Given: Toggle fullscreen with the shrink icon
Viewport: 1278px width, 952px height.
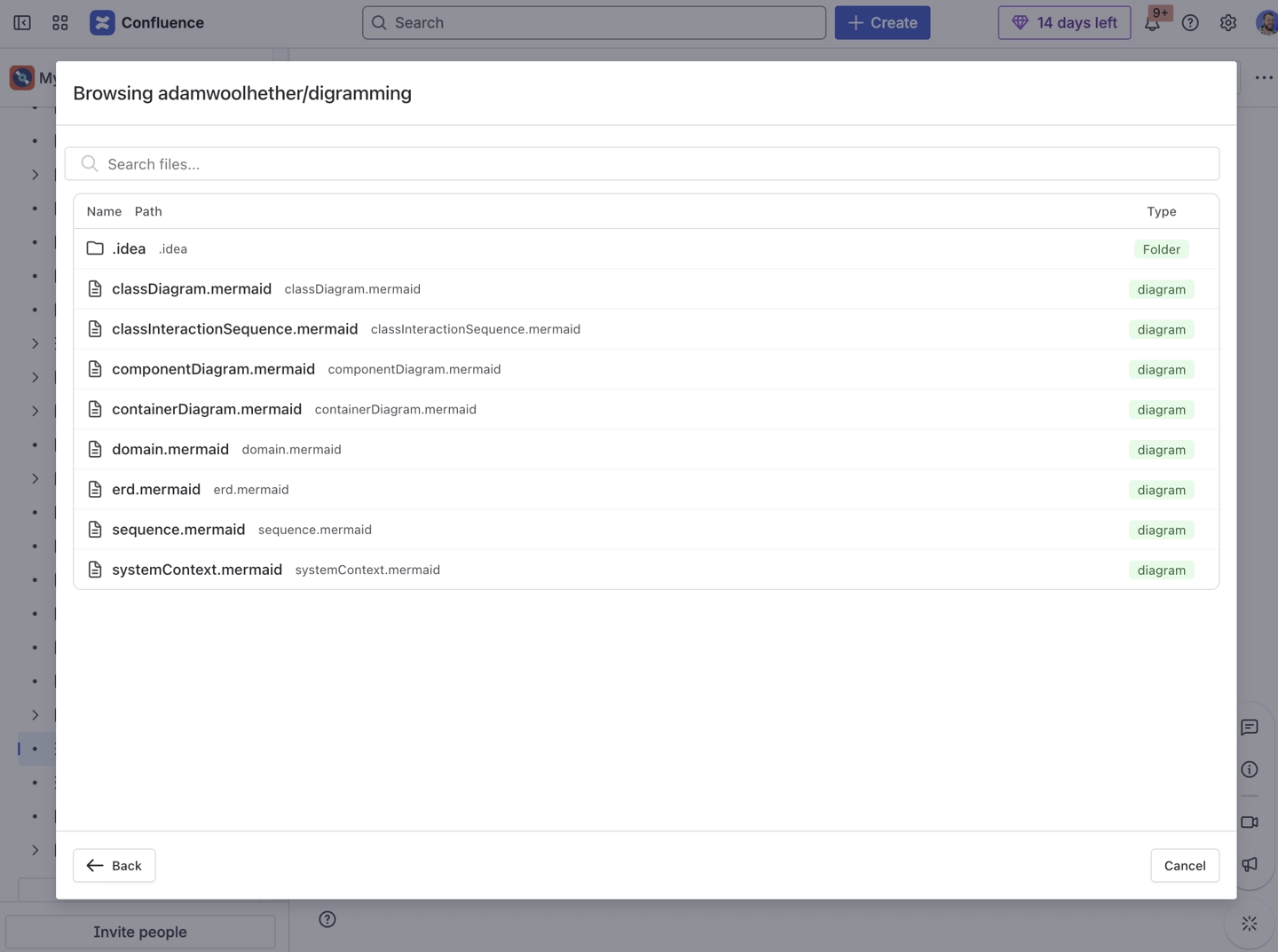Looking at the screenshot, I should click(x=1249, y=924).
